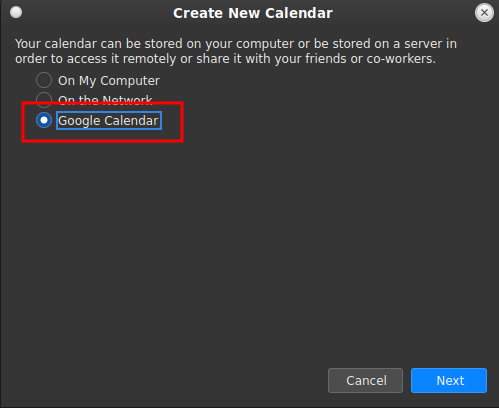Select the On My Computer radio button

pos(44,80)
